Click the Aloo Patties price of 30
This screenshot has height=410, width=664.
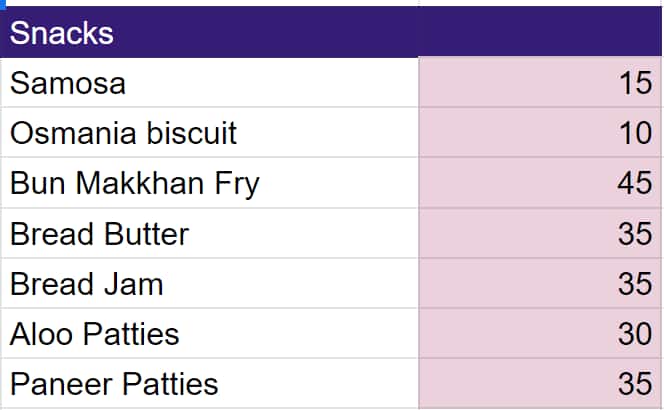click(x=540, y=334)
